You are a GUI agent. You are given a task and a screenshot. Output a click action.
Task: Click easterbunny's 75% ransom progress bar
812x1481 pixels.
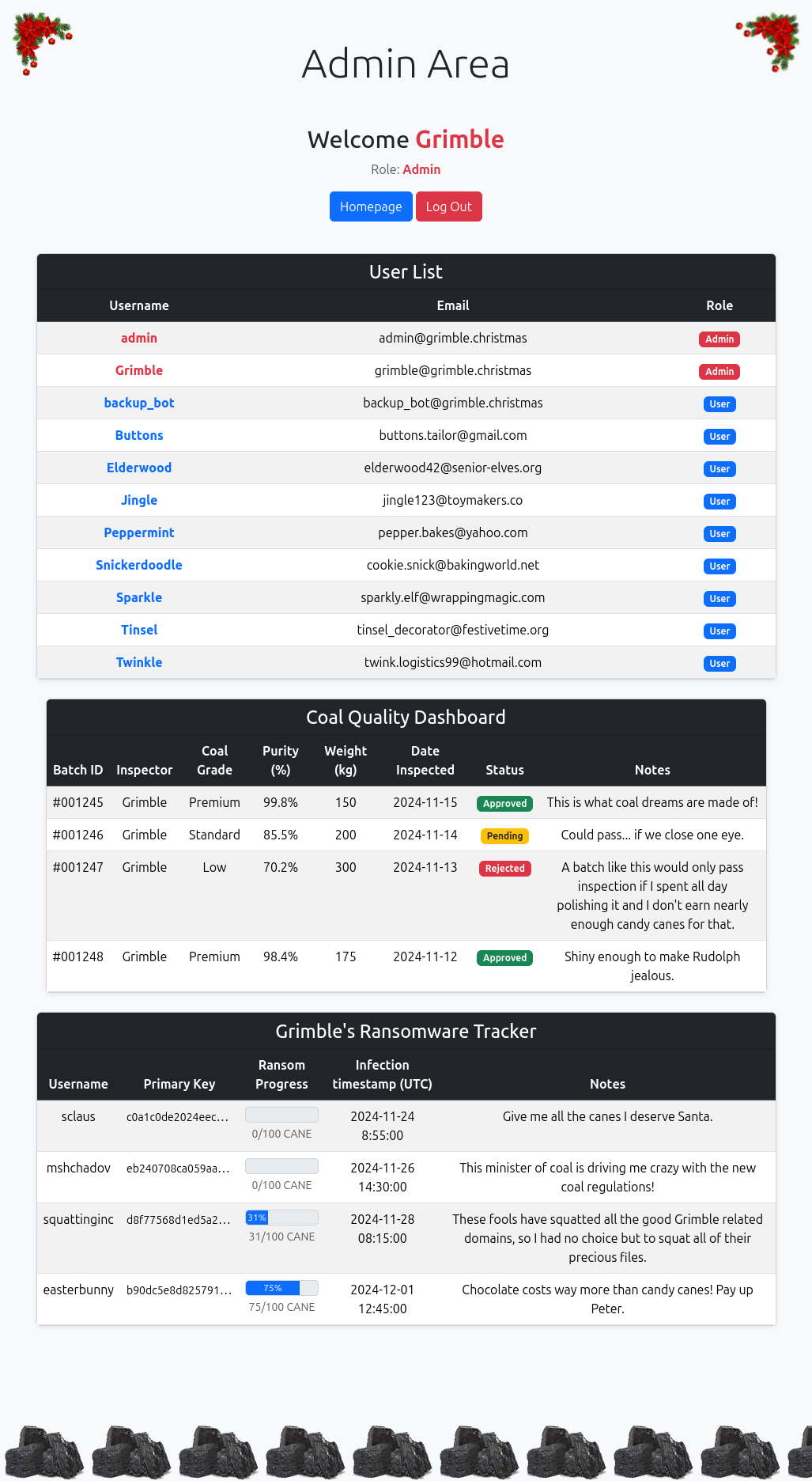(x=281, y=1288)
